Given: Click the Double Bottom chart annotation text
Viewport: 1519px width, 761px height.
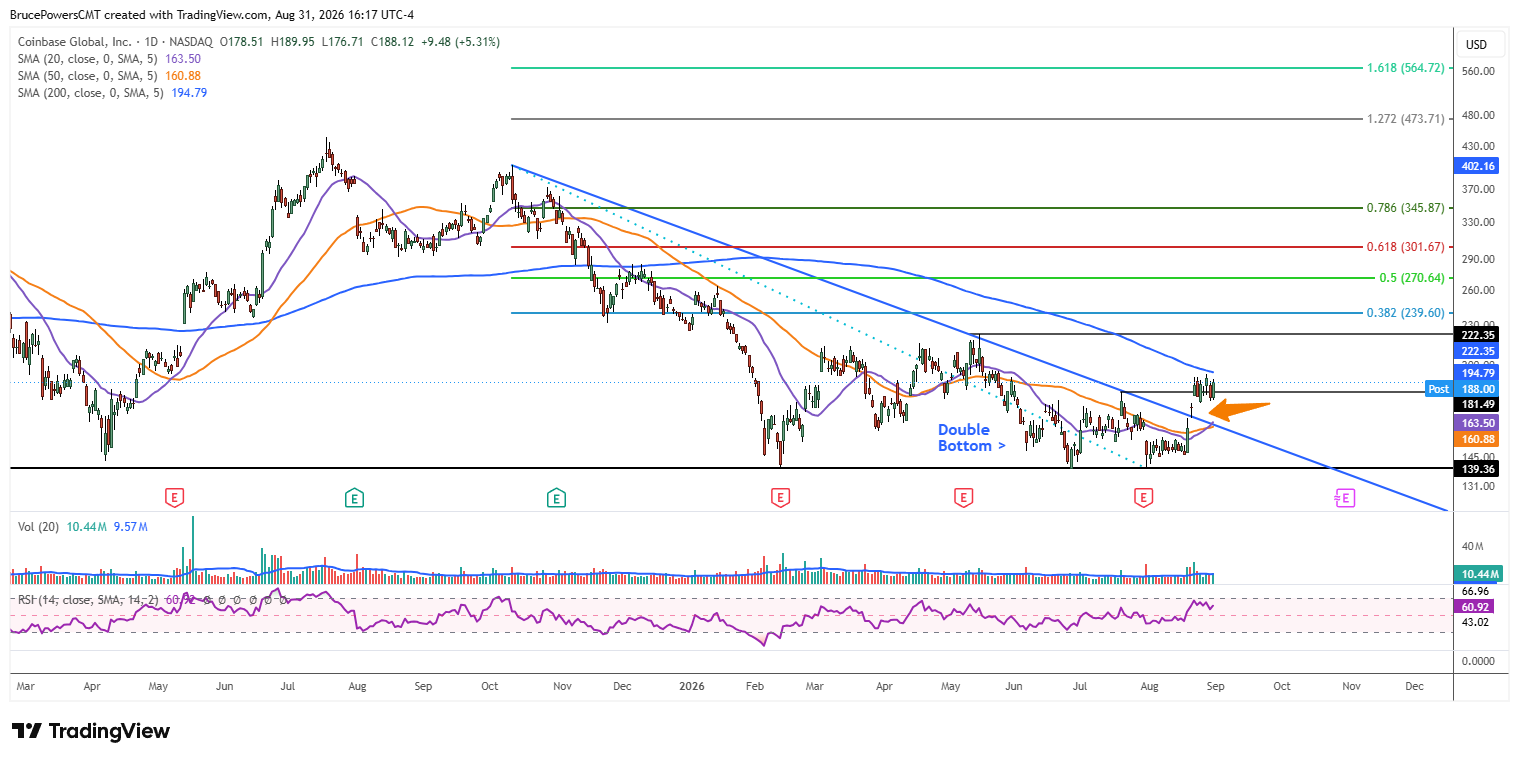Looking at the screenshot, I should coord(971,437).
